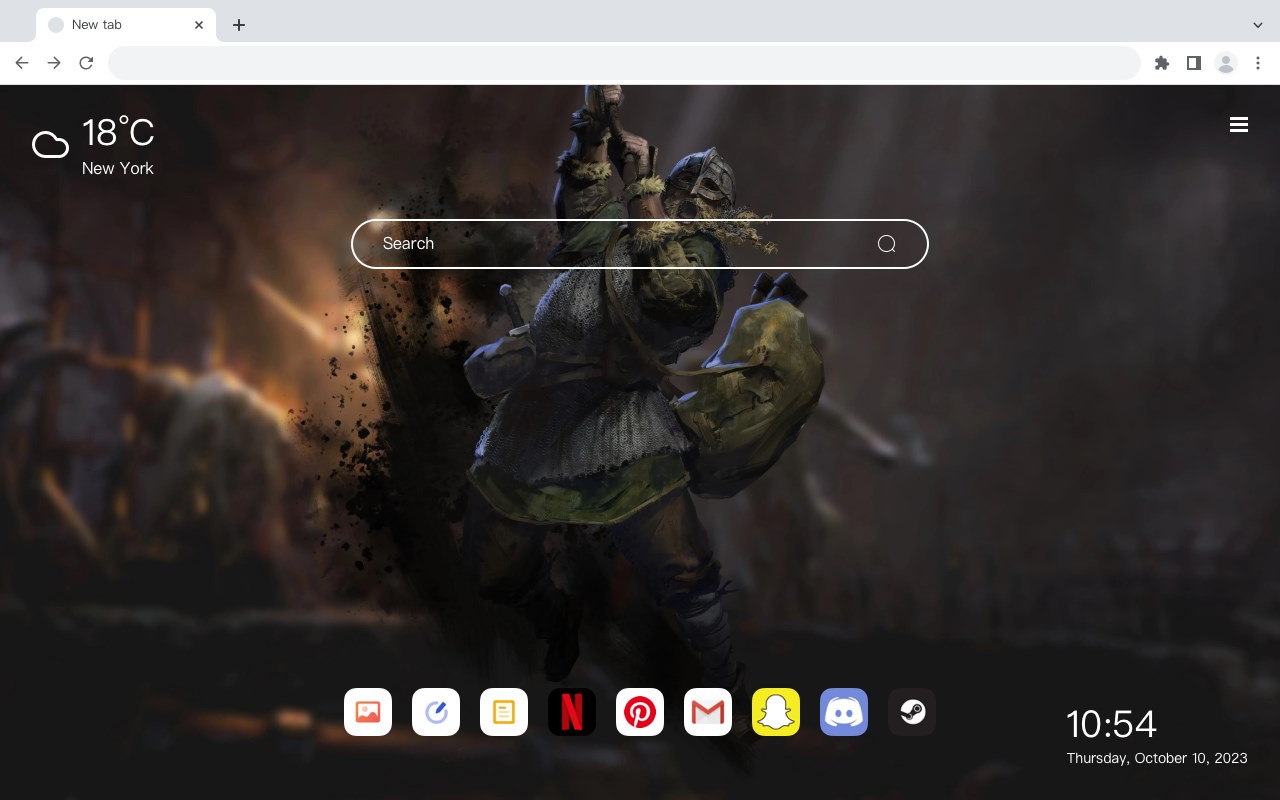1280x800 pixels.
Task: Open the Gmail shortcut
Action: pyautogui.click(x=708, y=712)
